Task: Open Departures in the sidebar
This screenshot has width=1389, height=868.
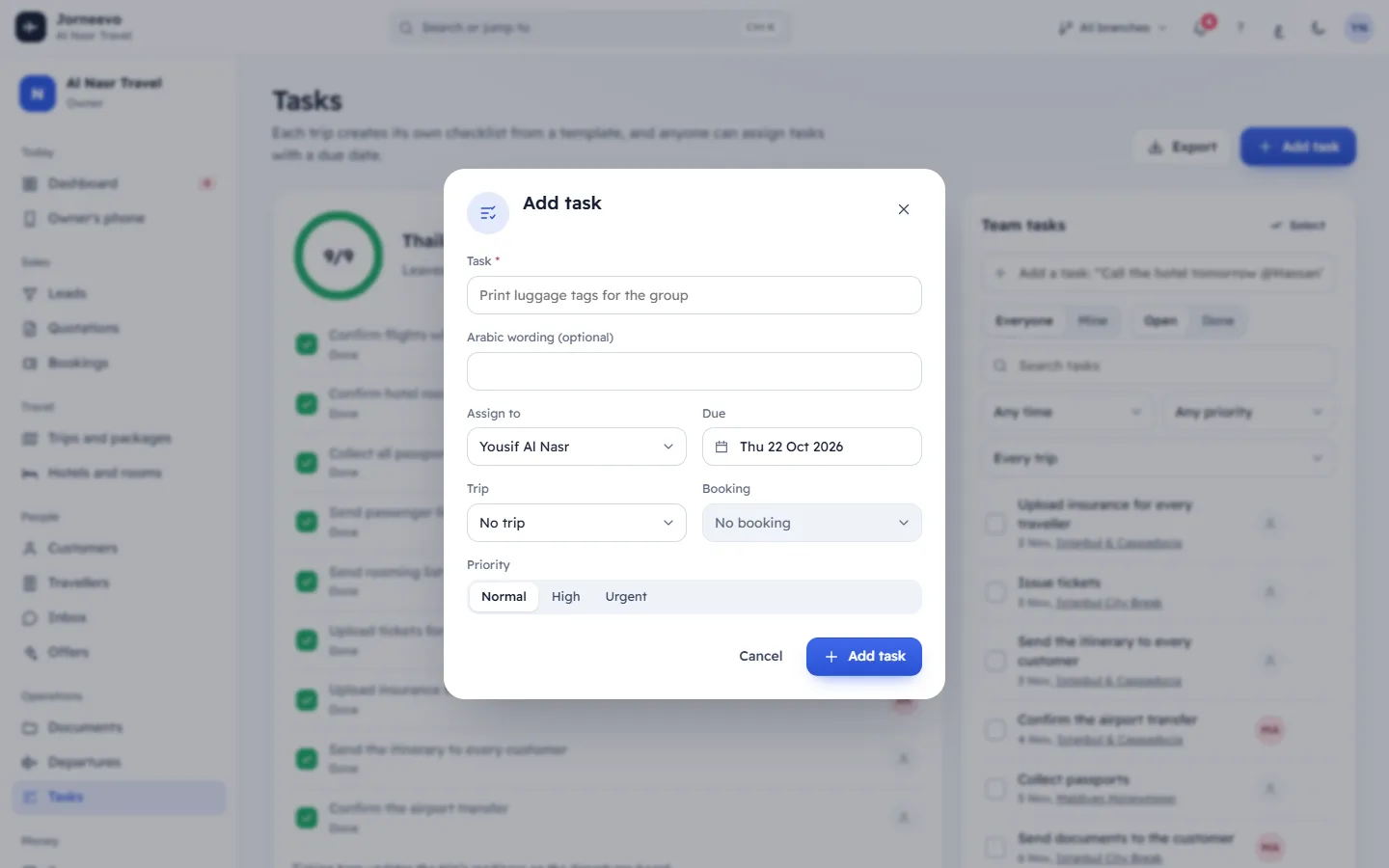Action: [118, 762]
